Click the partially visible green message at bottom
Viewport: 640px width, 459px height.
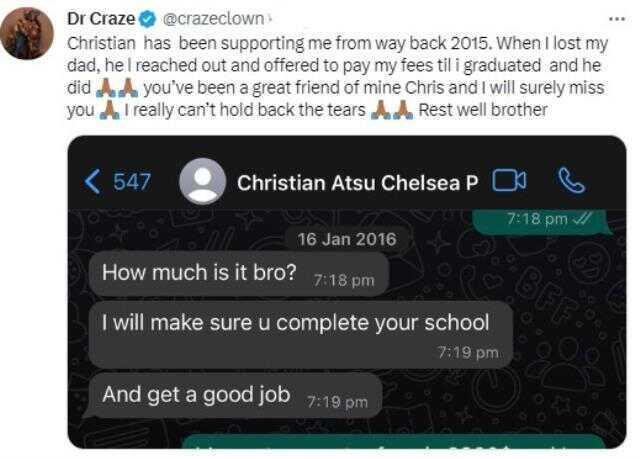click(x=393, y=442)
